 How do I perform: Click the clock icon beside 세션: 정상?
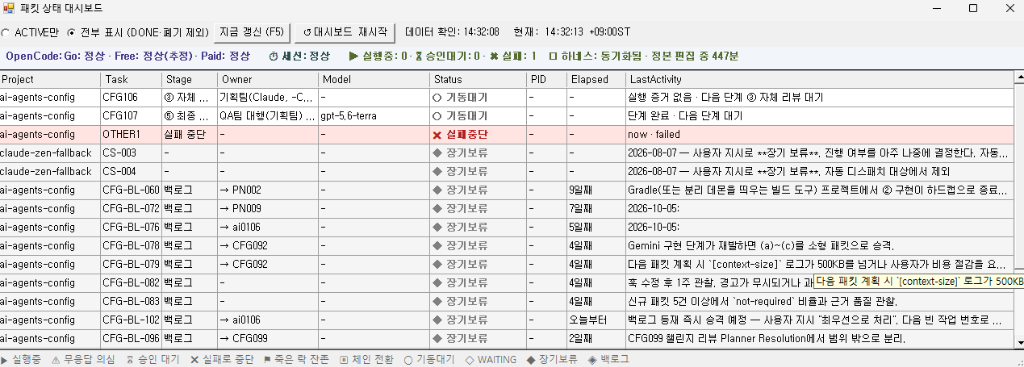tap(274, 57)
